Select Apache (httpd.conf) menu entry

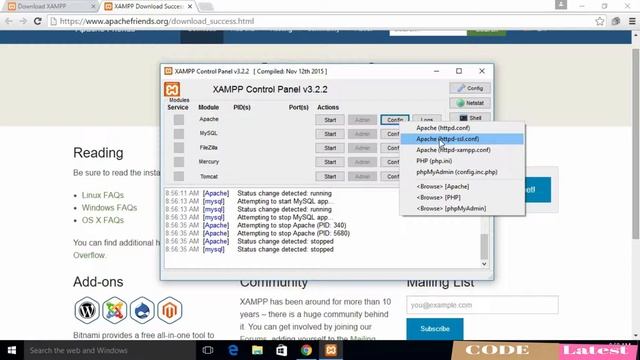(462, 128)
